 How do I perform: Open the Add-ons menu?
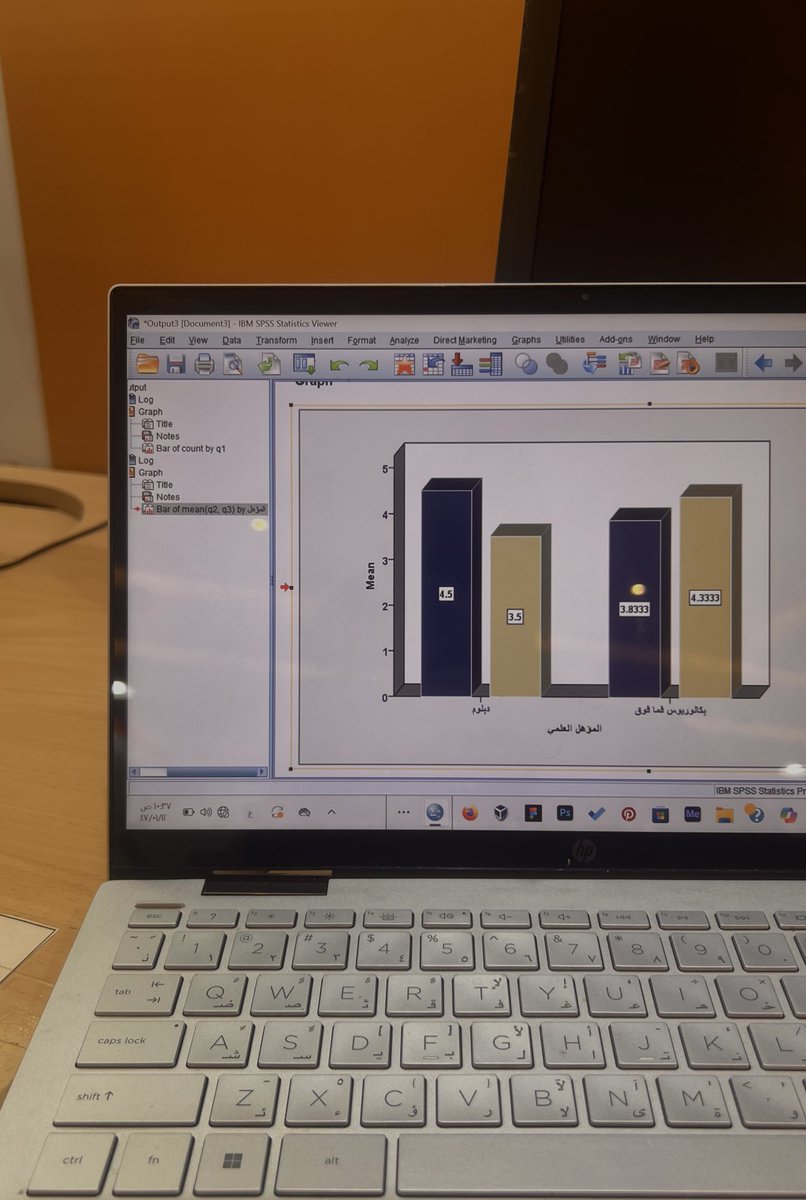click(x=616, y=340)
